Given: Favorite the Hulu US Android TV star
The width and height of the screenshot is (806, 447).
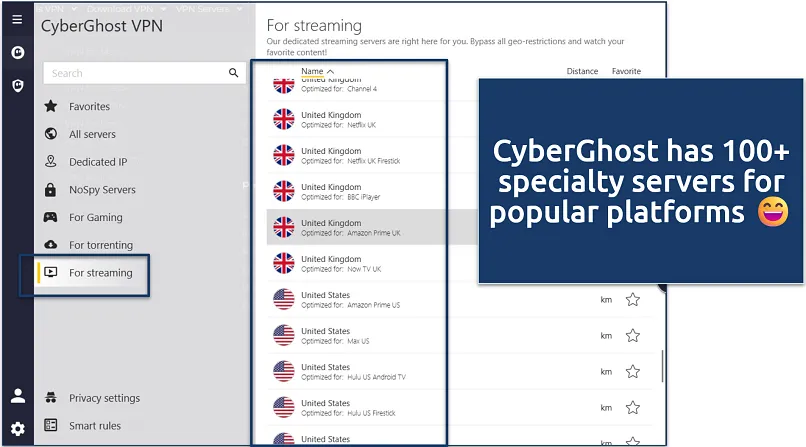Looking at the screenshot, I should click(x=633, y=371).
